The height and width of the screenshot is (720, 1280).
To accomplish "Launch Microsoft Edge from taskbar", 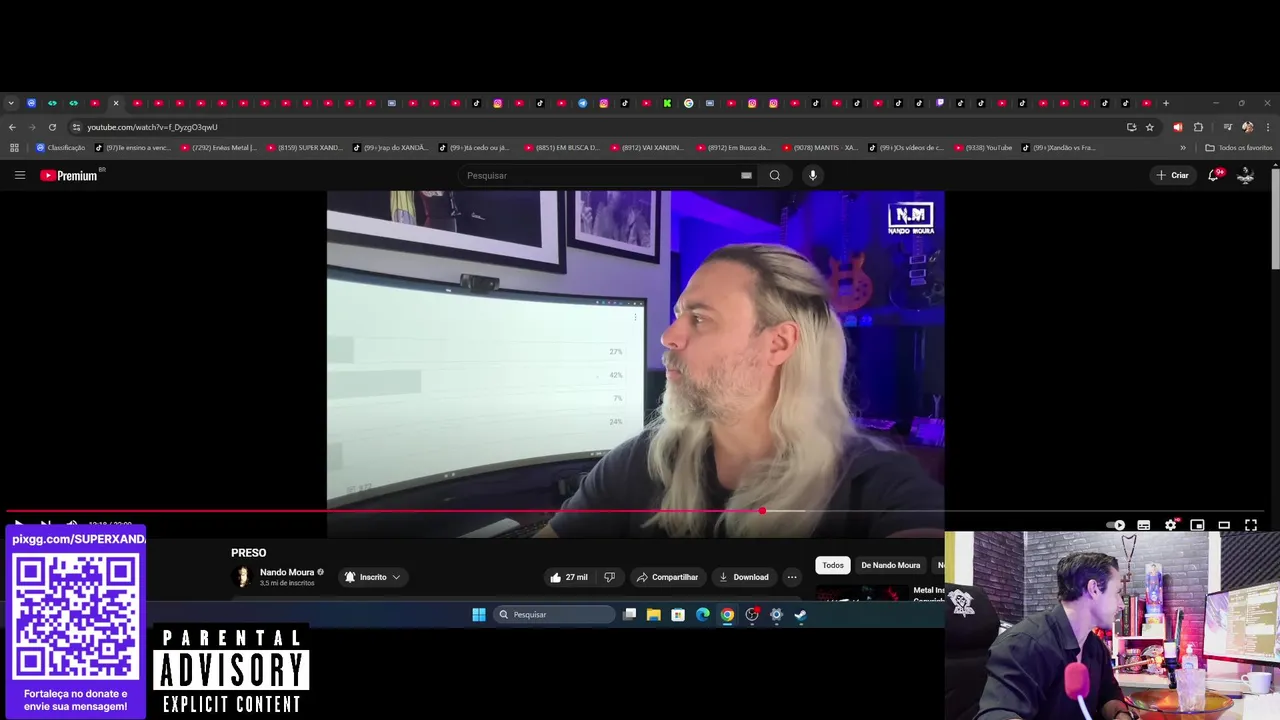I will [702, 615].
